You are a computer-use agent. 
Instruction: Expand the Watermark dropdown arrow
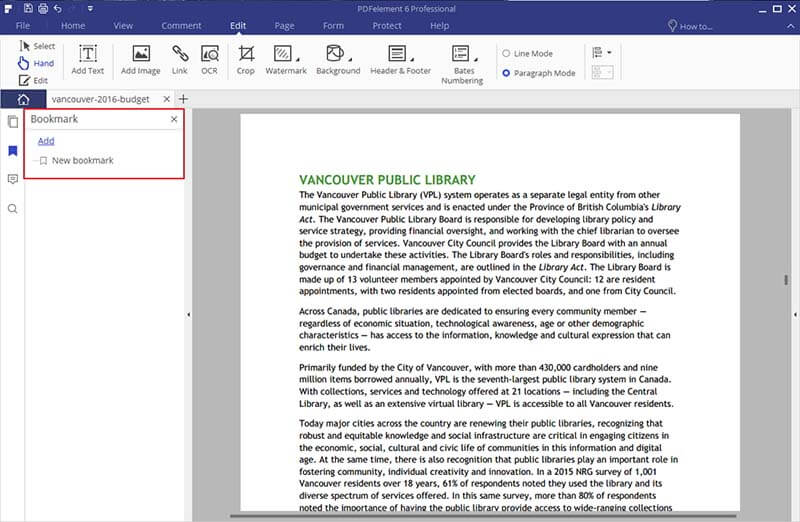298,59
